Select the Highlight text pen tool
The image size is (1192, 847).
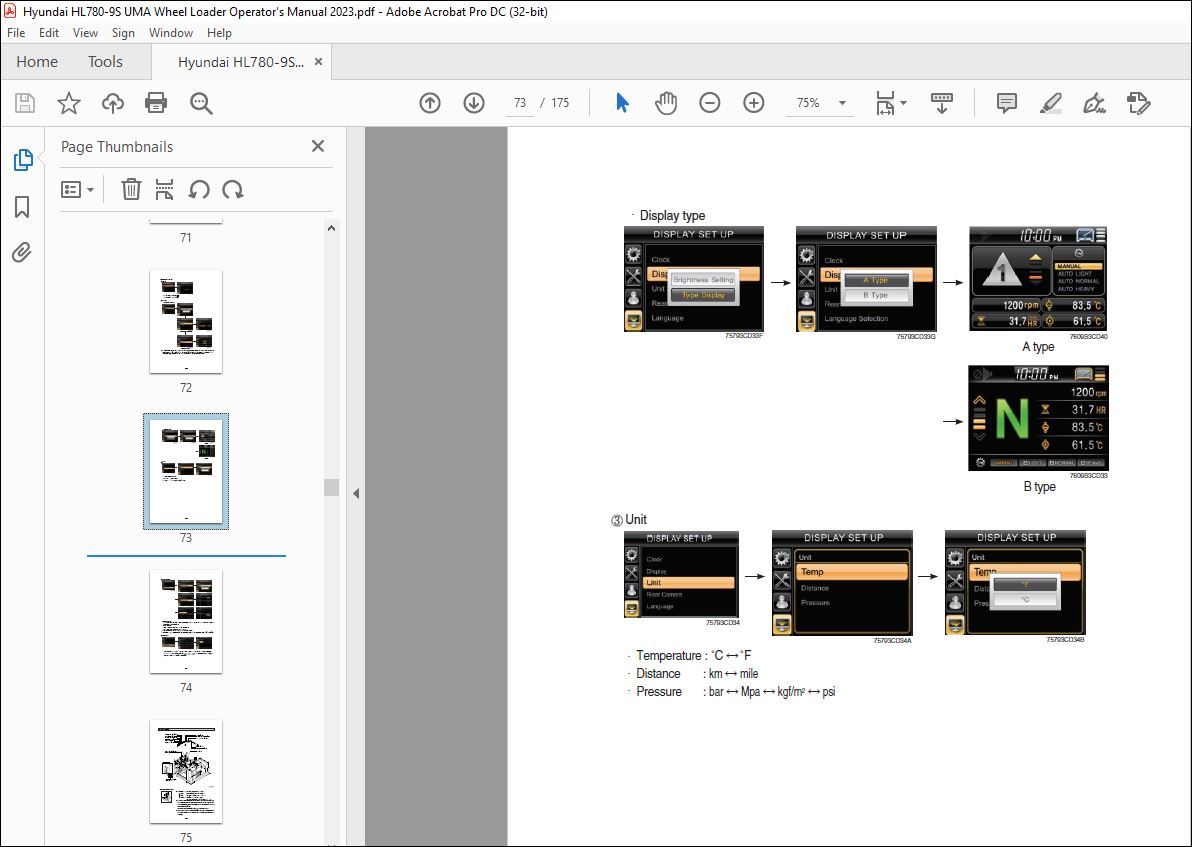[1050, 103]
